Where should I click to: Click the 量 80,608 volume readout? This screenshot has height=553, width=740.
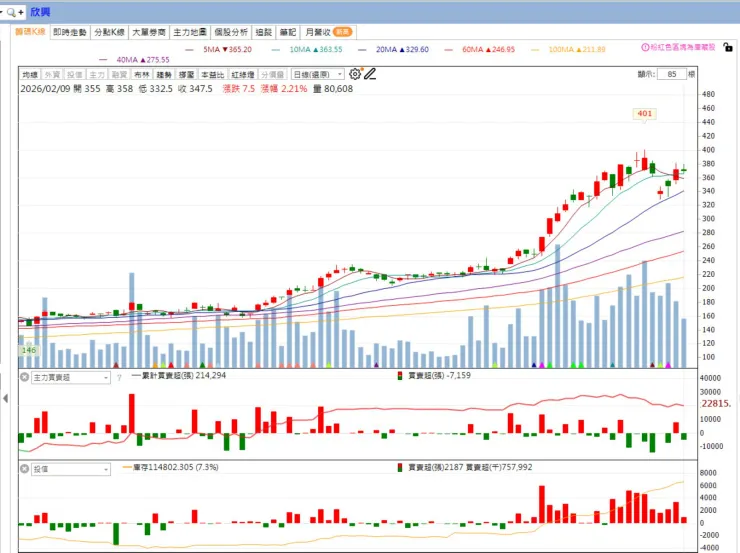(333, 89)
